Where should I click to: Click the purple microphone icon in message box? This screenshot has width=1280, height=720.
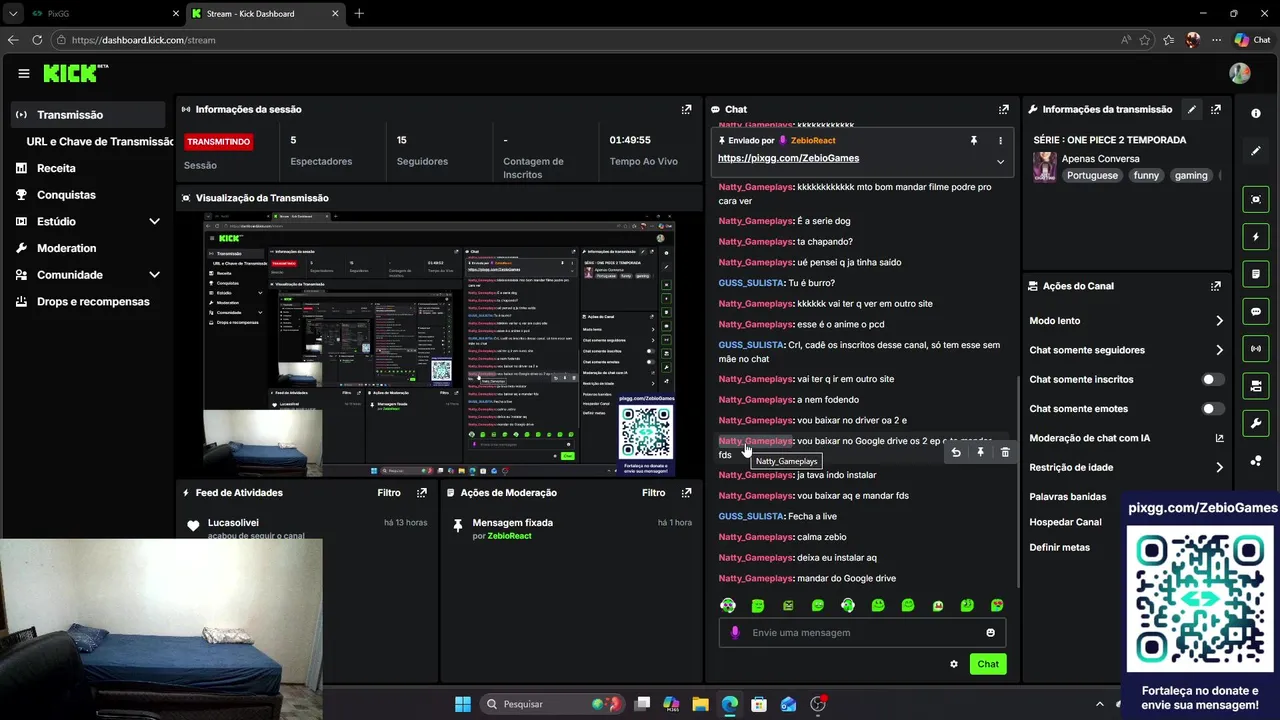(x=735, y=632)
